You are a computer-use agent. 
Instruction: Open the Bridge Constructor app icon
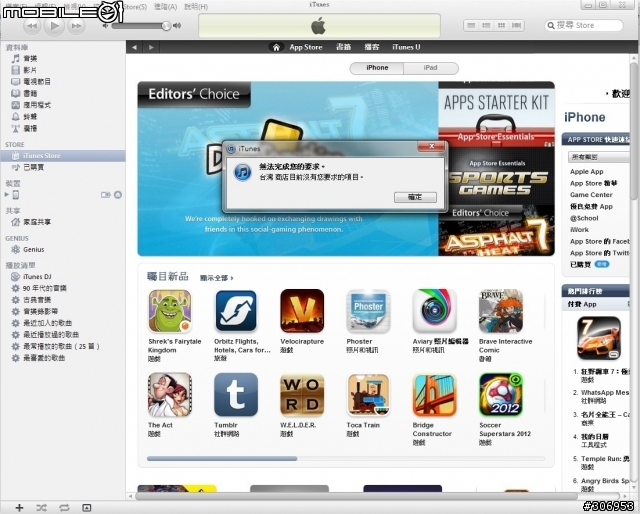[x=434, y=395]
